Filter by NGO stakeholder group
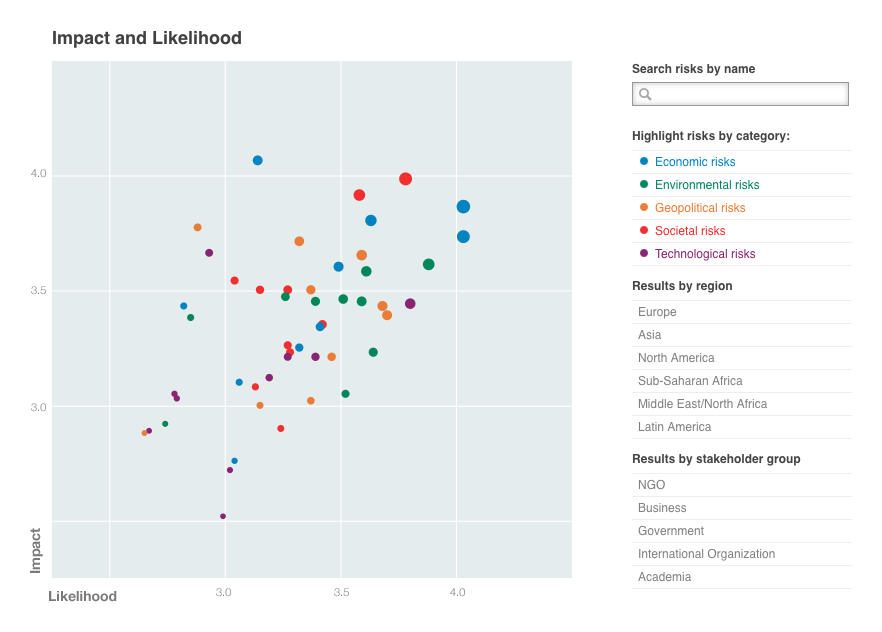Viewport: 882px width, 632px height. coord(651,485)
